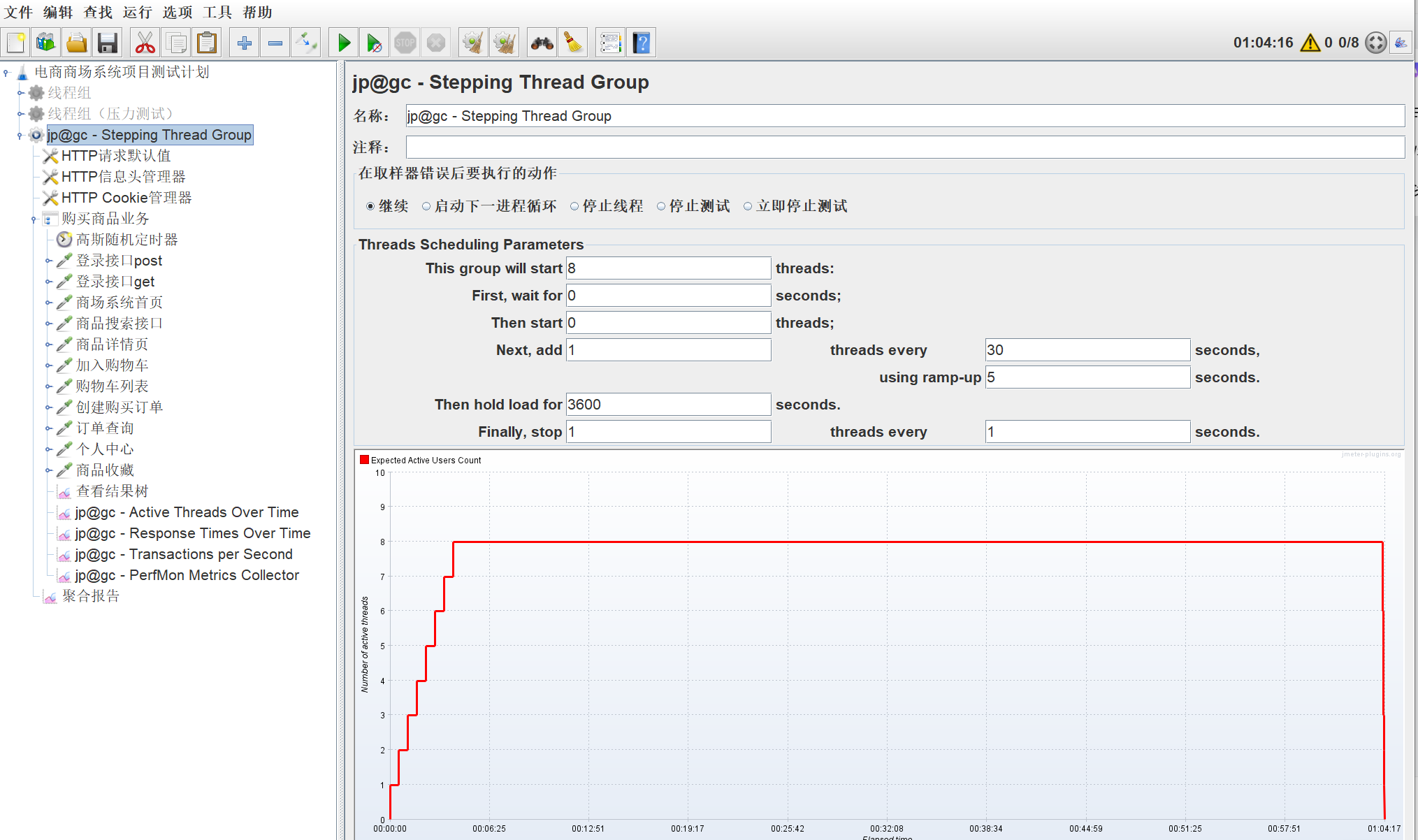Select the 停止测试 radio option
The height and width of the screenshot is (840, 1418).
[661, 206]
